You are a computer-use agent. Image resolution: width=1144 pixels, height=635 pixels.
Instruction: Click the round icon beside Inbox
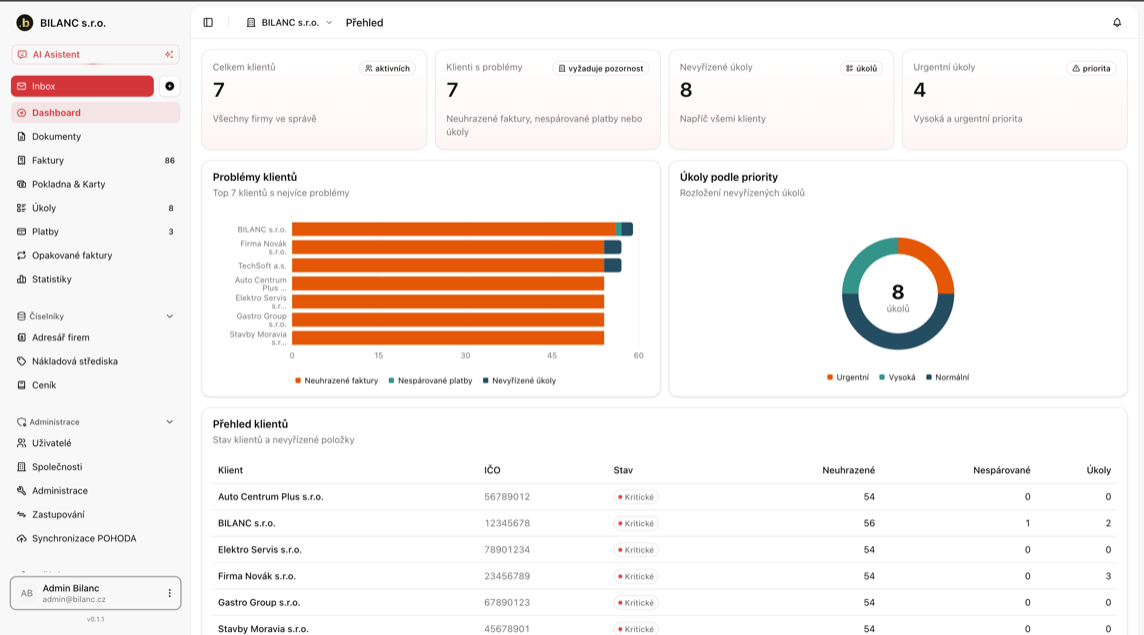[169, 86]
